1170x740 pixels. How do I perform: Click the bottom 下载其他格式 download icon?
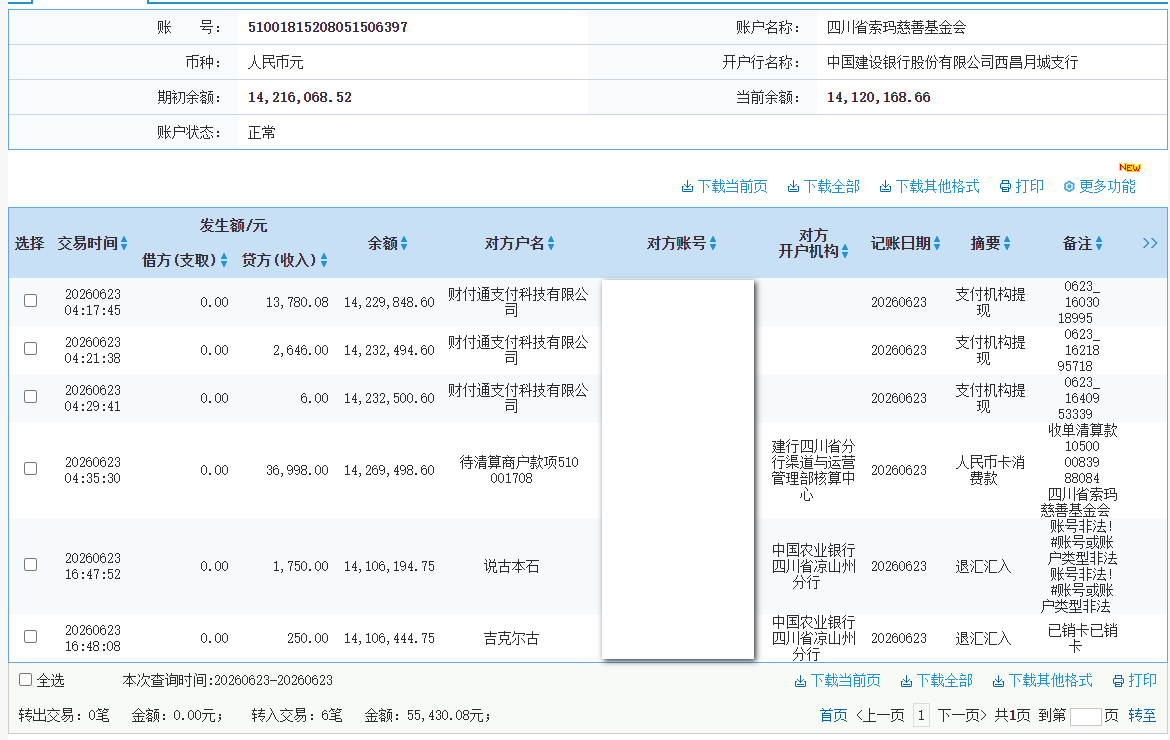click(998, 681)
